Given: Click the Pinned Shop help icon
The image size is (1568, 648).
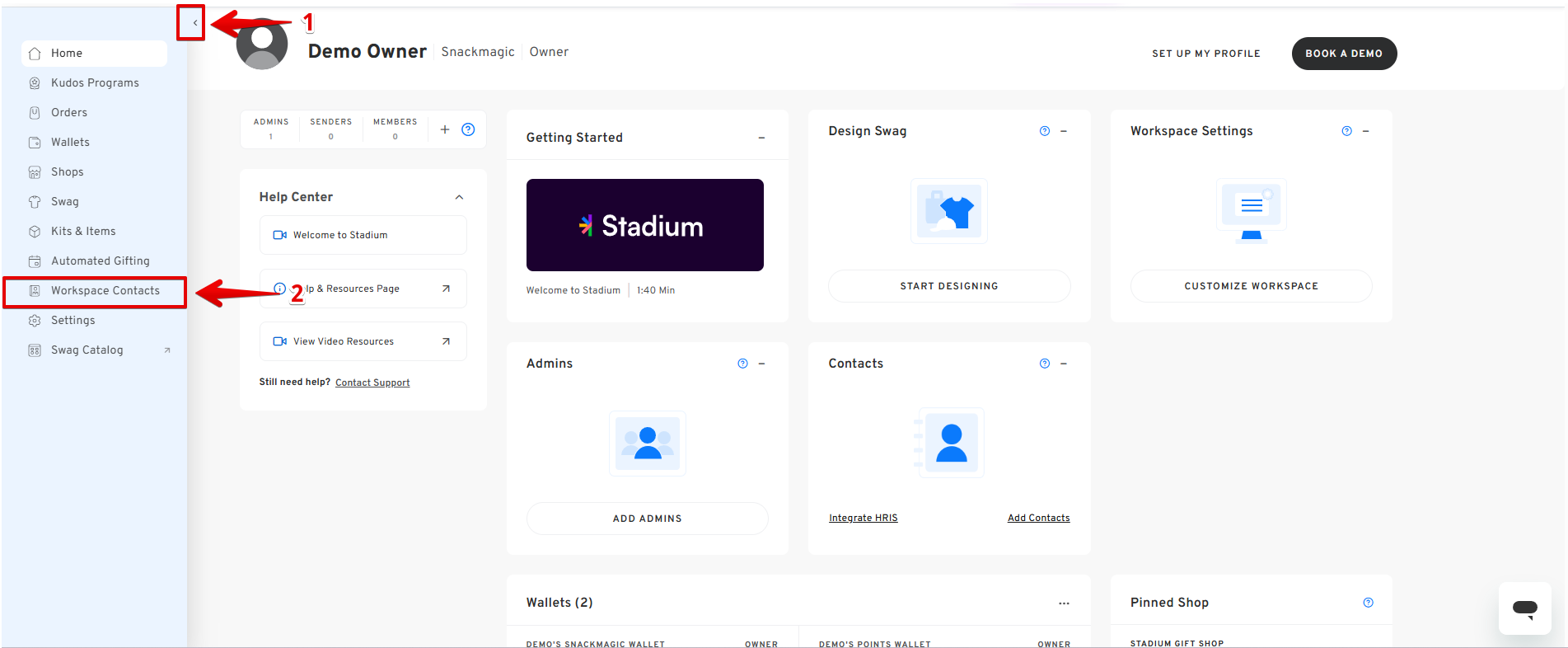Looking at the screenshot, I should pos(1368,603).
